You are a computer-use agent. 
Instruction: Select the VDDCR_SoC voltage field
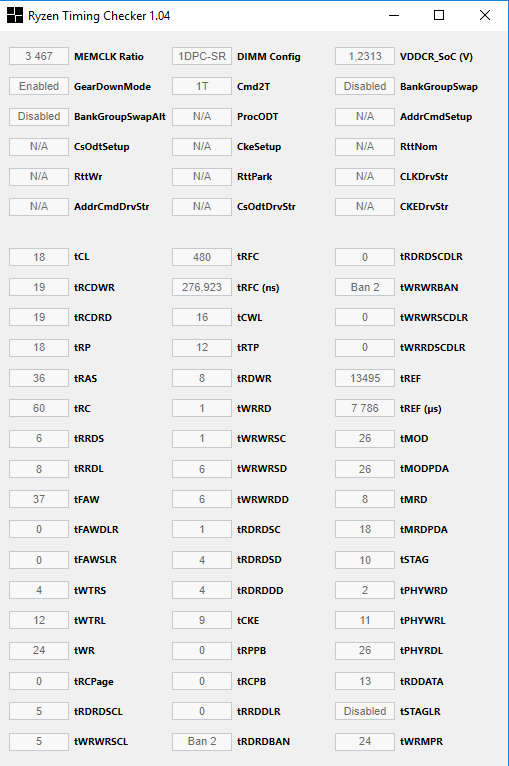tap(365, 56)
